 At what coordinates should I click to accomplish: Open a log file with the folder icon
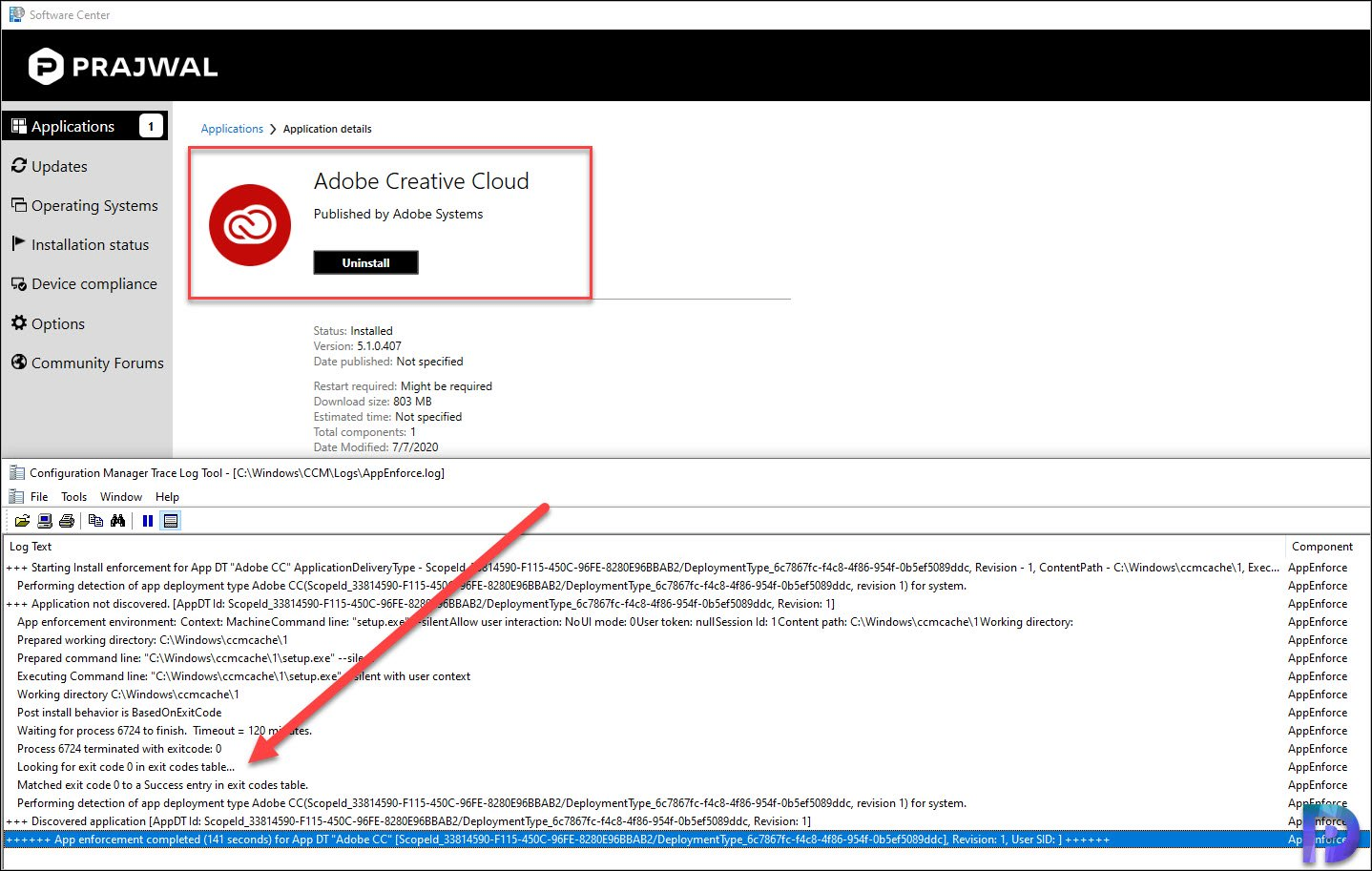tap(22, 521)
